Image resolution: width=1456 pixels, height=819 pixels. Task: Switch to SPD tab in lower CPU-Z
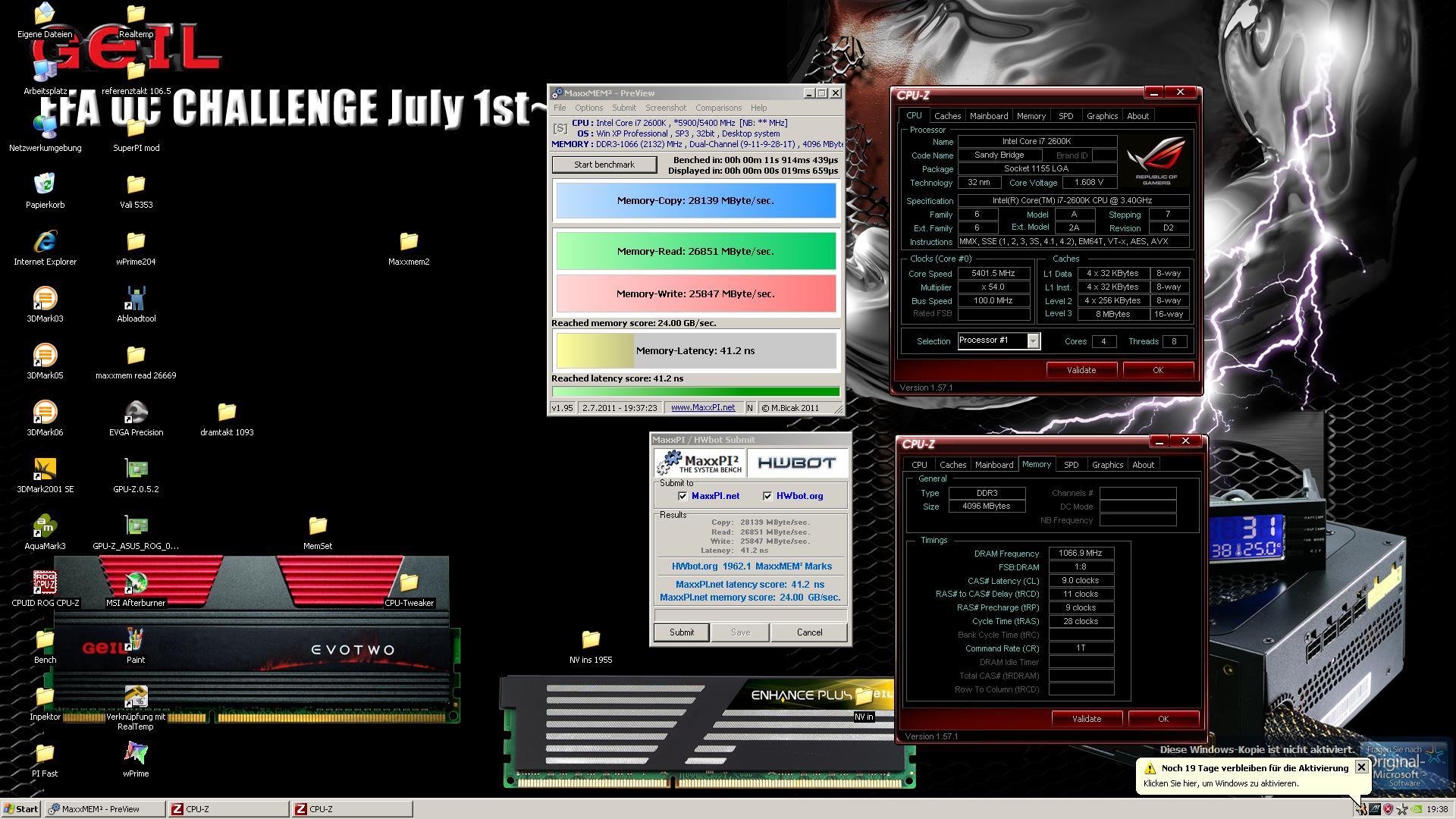(1071, 465)
